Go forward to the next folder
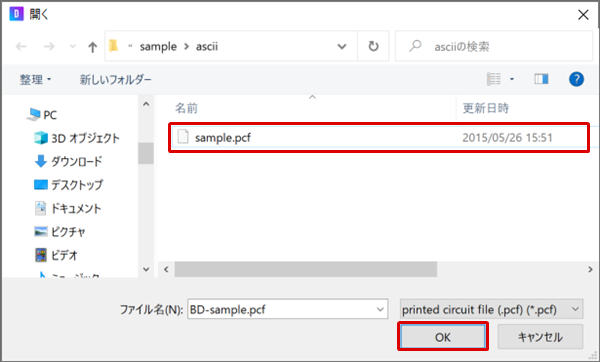This screenshot has width=600, height=362. (x=49, y=47)
